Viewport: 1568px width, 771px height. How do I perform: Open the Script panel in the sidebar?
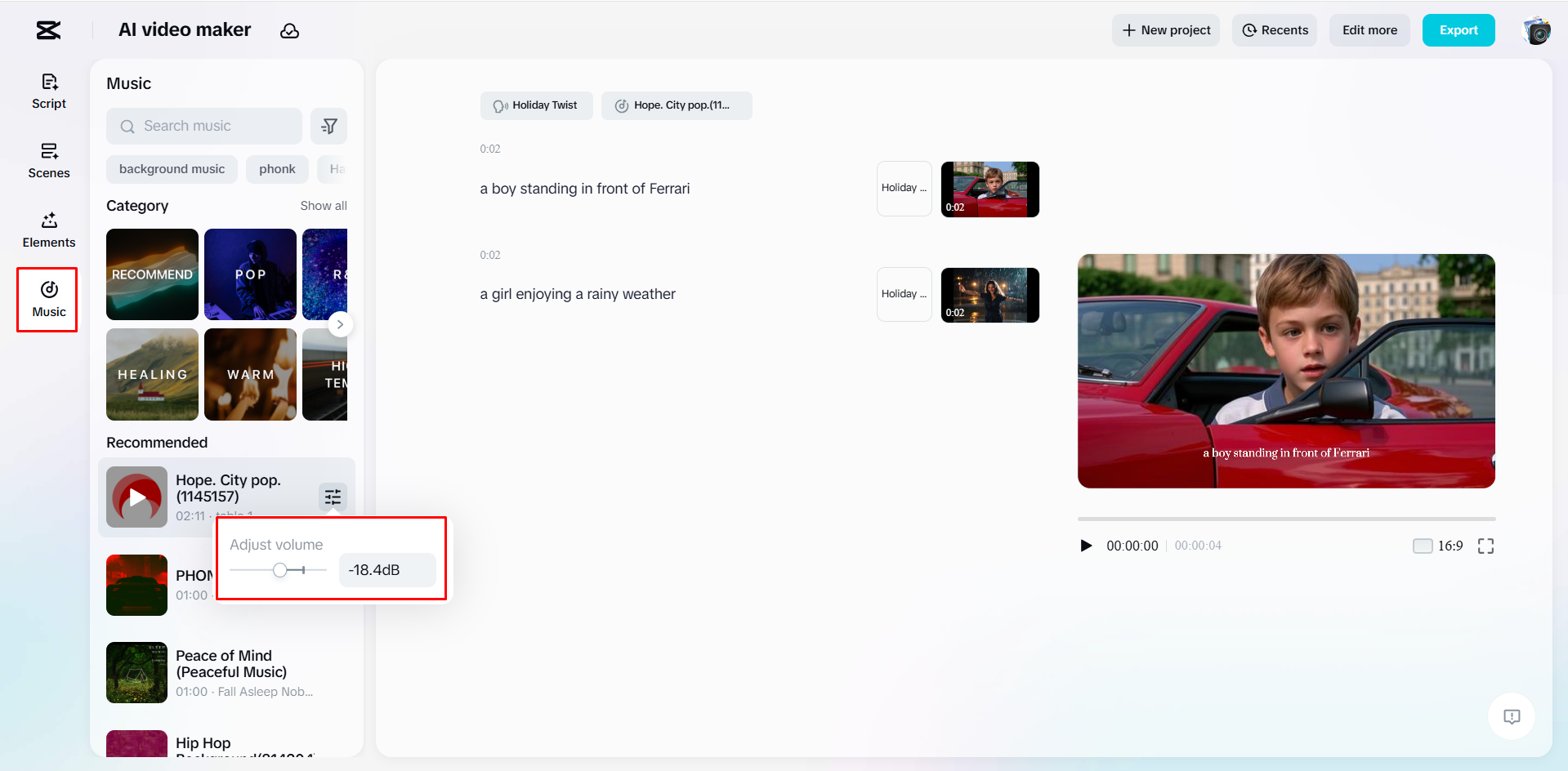click(48, 90)
